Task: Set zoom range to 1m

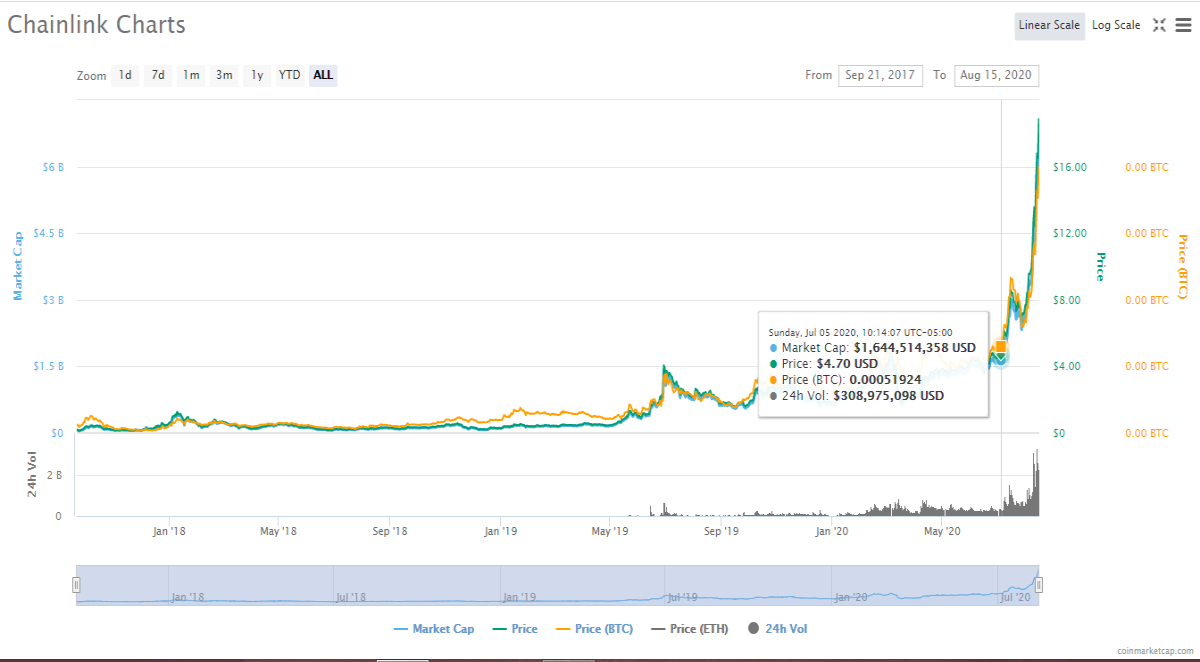Action: pyautogui.click(x=191, y=75)
